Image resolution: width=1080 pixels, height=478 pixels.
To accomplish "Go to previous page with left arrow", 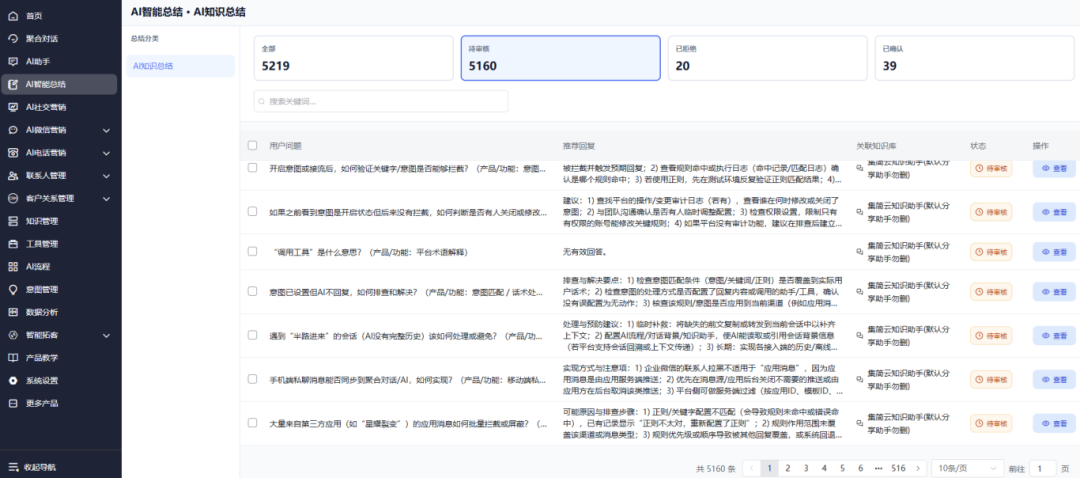I will click(751, 468).
